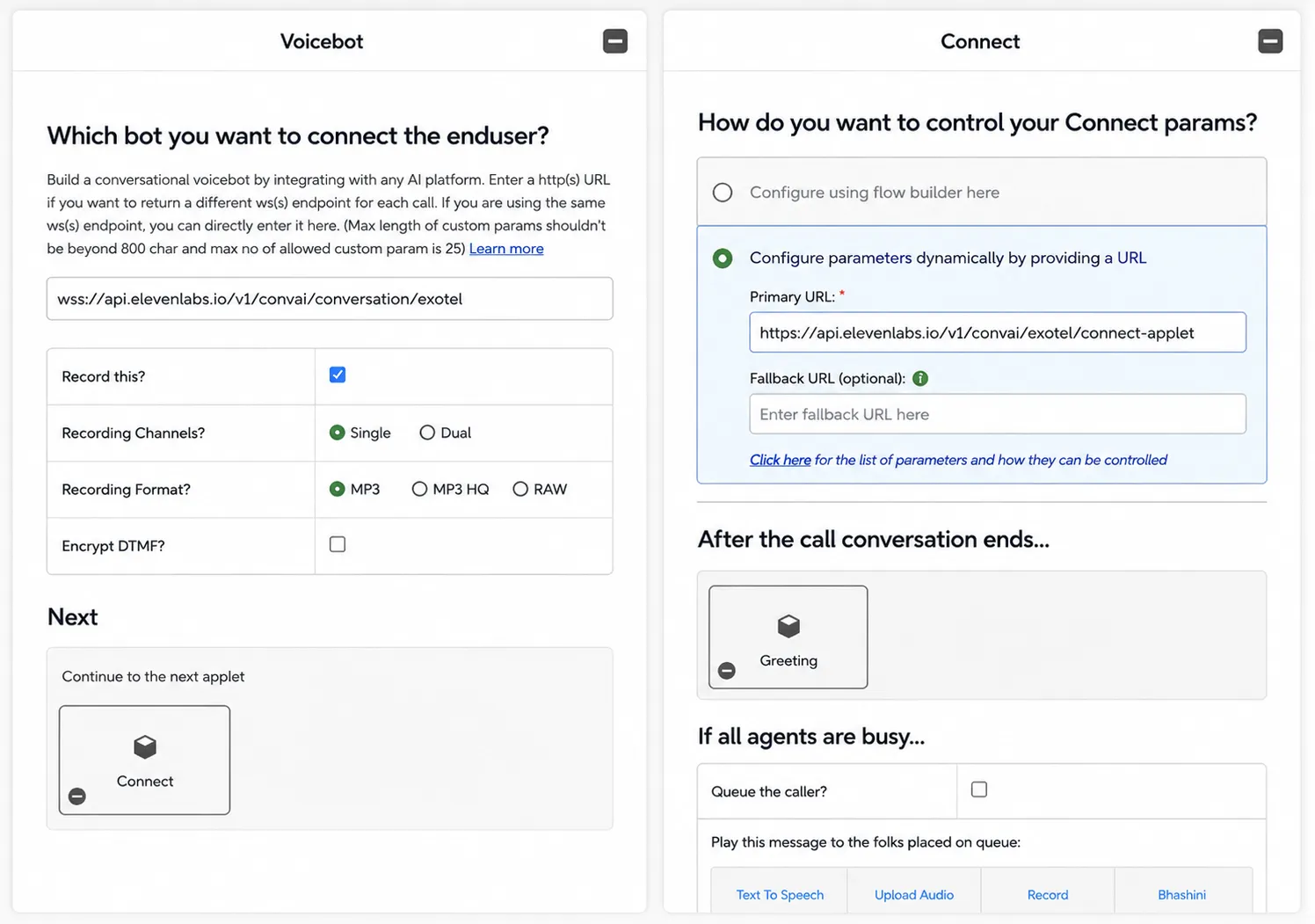Viewport: 1315px width, 924px height.
Task: Click the 'Recording Format?' row label
Action: (126, 489)
